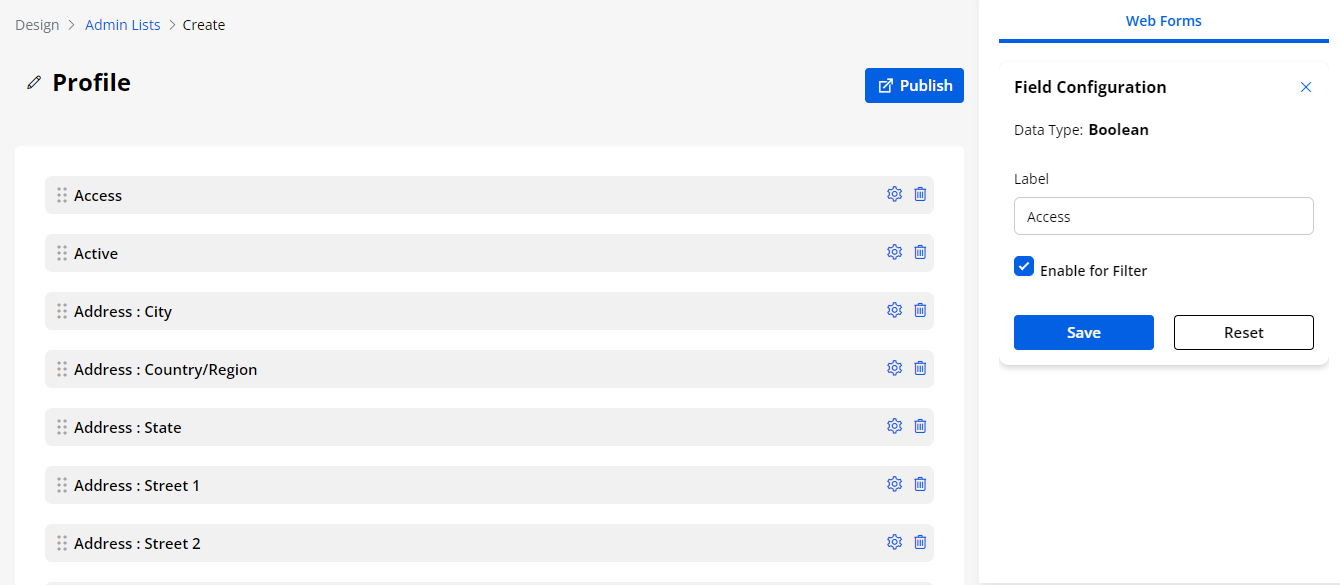Viewport: 1340px width, 585px height.
Task: Click the Label input field
Action: pos(1163,216)
